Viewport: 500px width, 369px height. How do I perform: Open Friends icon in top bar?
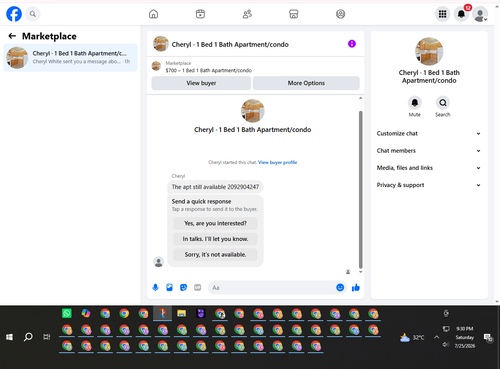[247, 14]
